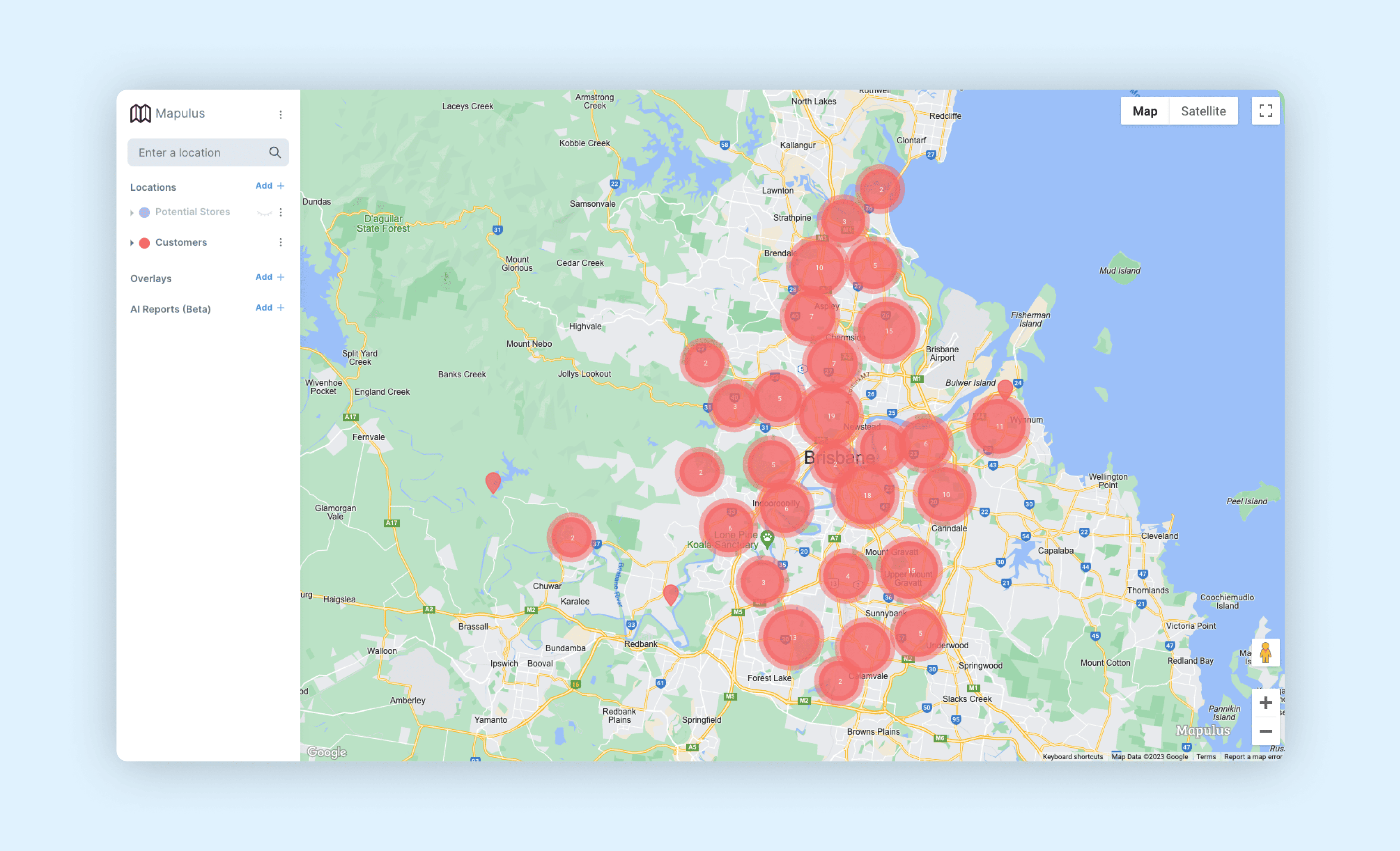Viewport: 1400px width, 851px height.
Task: Focus the Enter a location field
Action: tap(208, 152)
